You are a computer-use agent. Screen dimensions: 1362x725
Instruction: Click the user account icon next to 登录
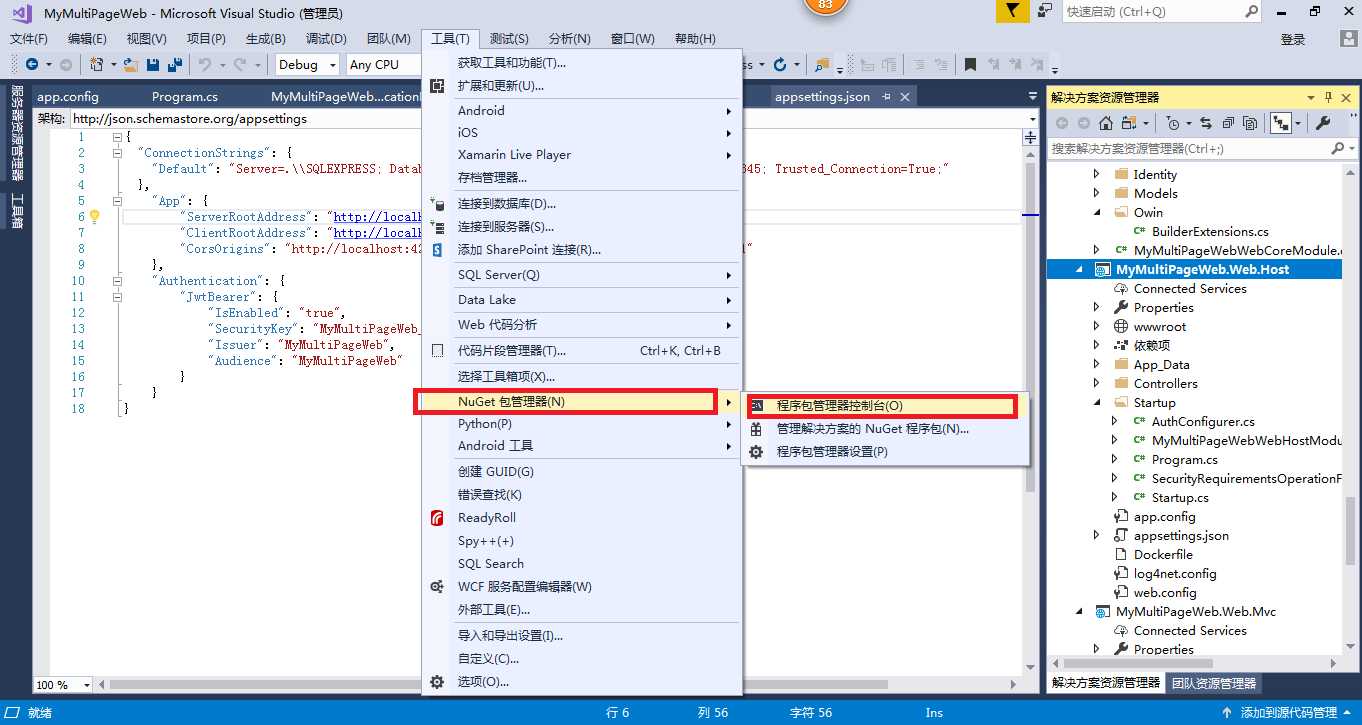coord(1348,39)
